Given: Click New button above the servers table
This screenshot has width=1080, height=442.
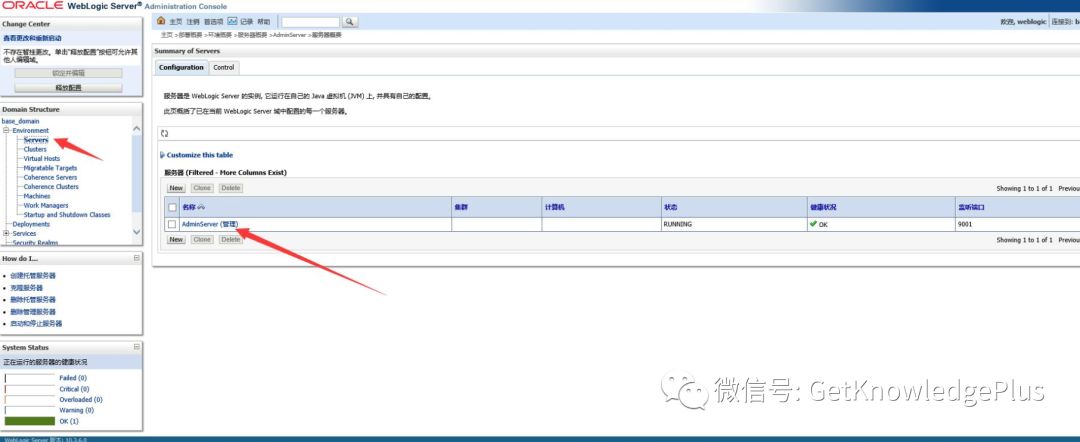Looking at the screenshot, I should 176,188.
